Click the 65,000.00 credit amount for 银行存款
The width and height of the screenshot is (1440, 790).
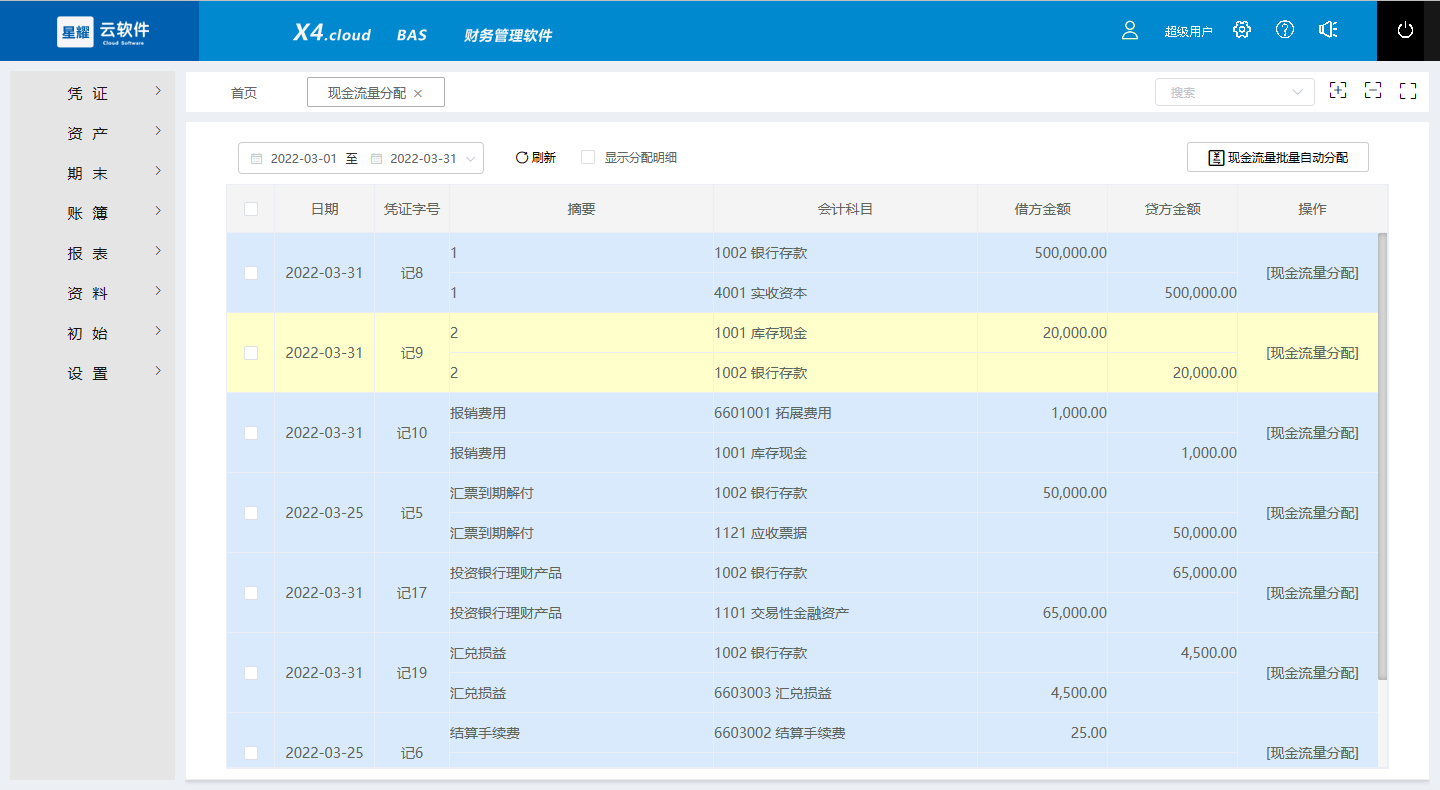[1172, 573]
